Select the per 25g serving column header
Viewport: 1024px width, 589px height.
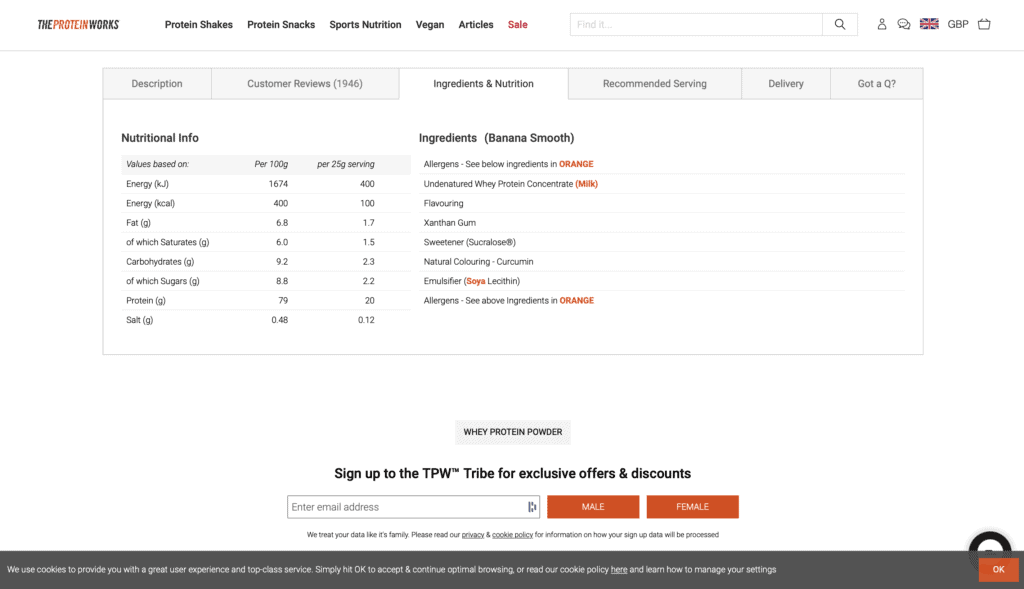345,165
